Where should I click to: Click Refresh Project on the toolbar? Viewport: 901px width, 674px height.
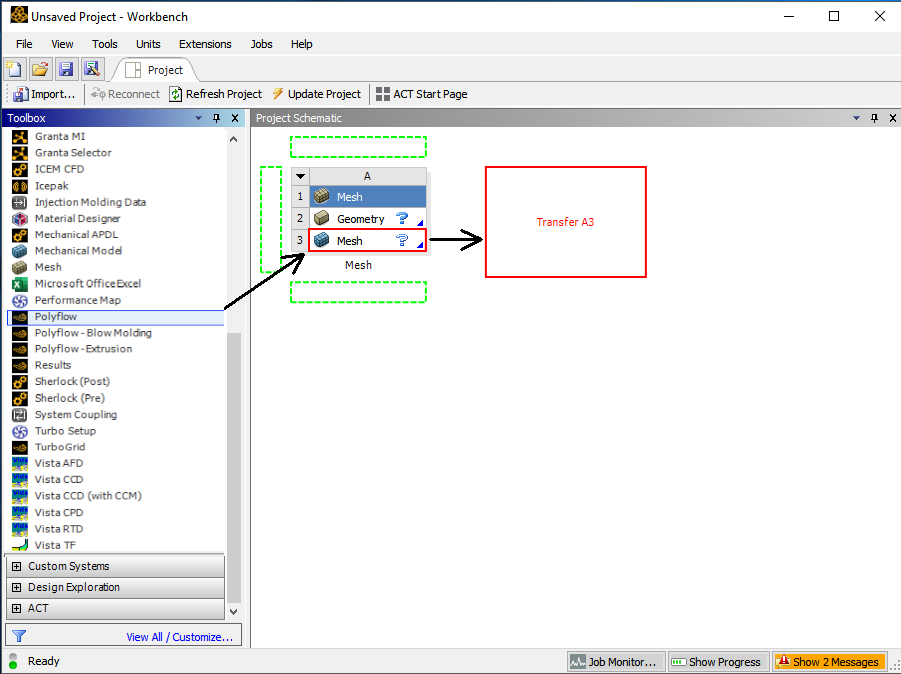pos(216,93)
